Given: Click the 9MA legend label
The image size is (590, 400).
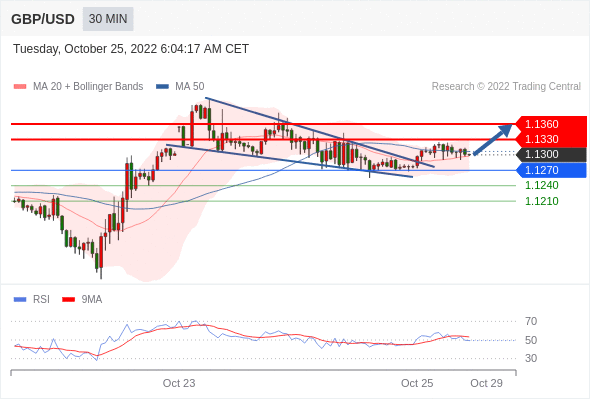Looking at the screenshot, I should [x=92, y=300].
